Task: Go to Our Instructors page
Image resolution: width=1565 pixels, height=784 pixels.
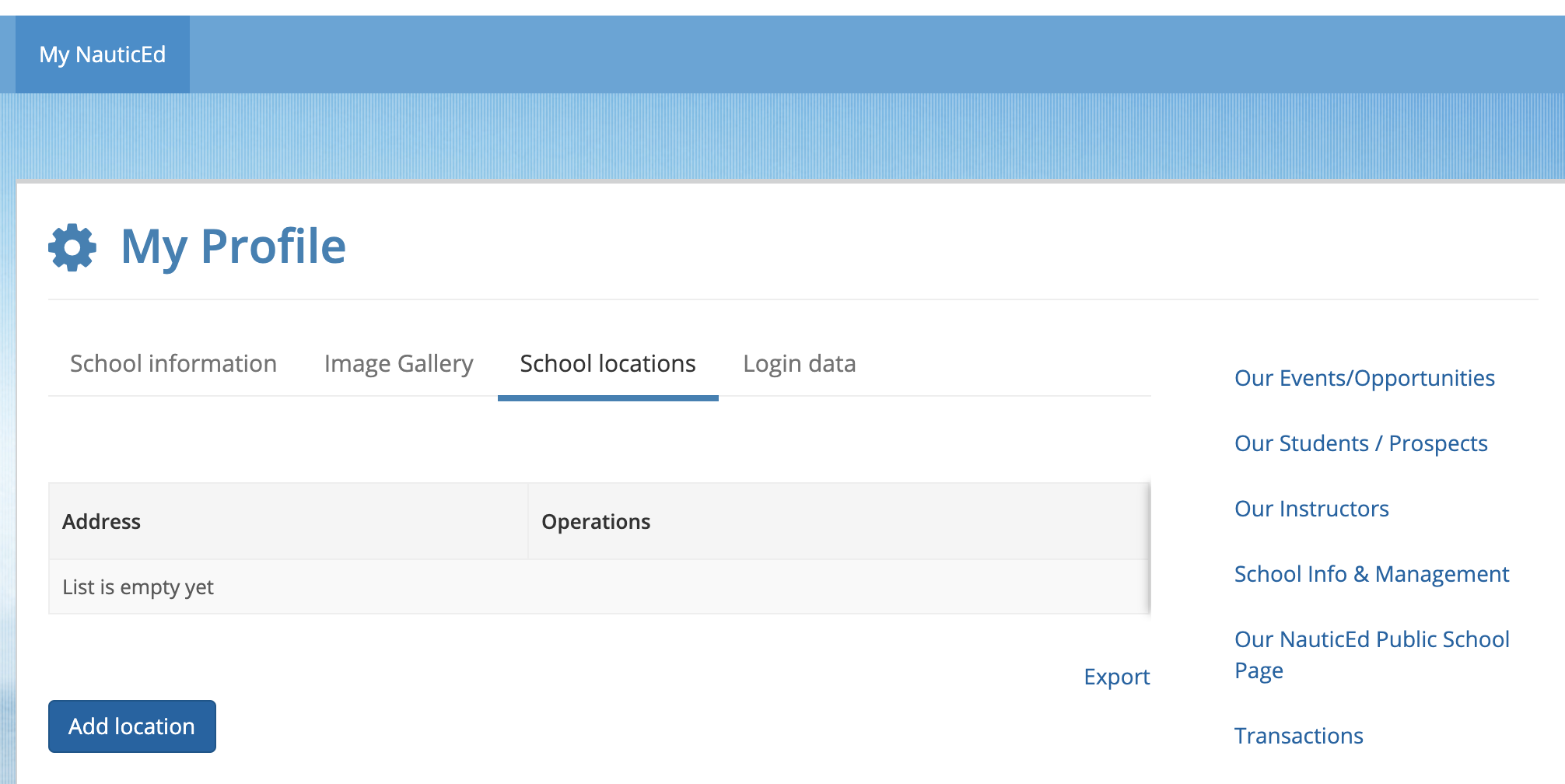Action: click(1311, 509)
